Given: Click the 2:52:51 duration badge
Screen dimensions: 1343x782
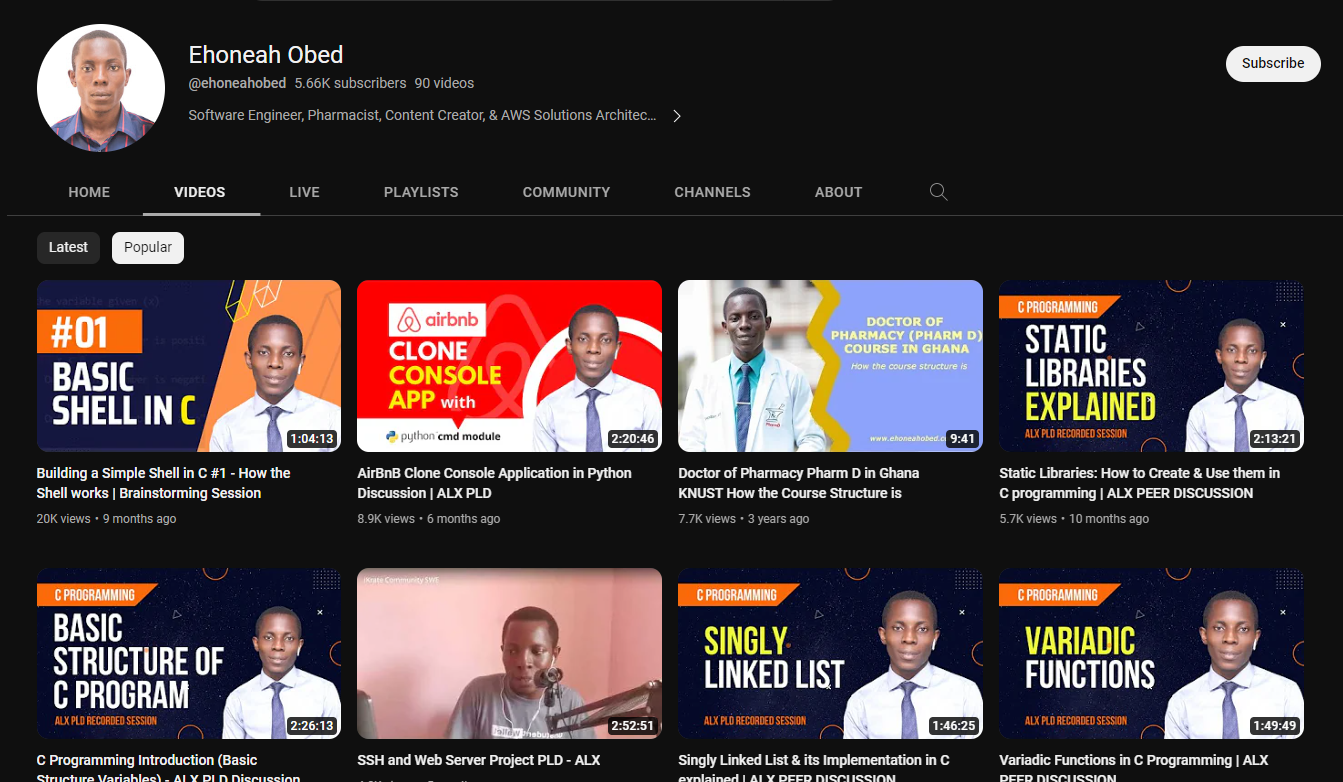Looking at the screenshot, I should click(x=632, y=726).
